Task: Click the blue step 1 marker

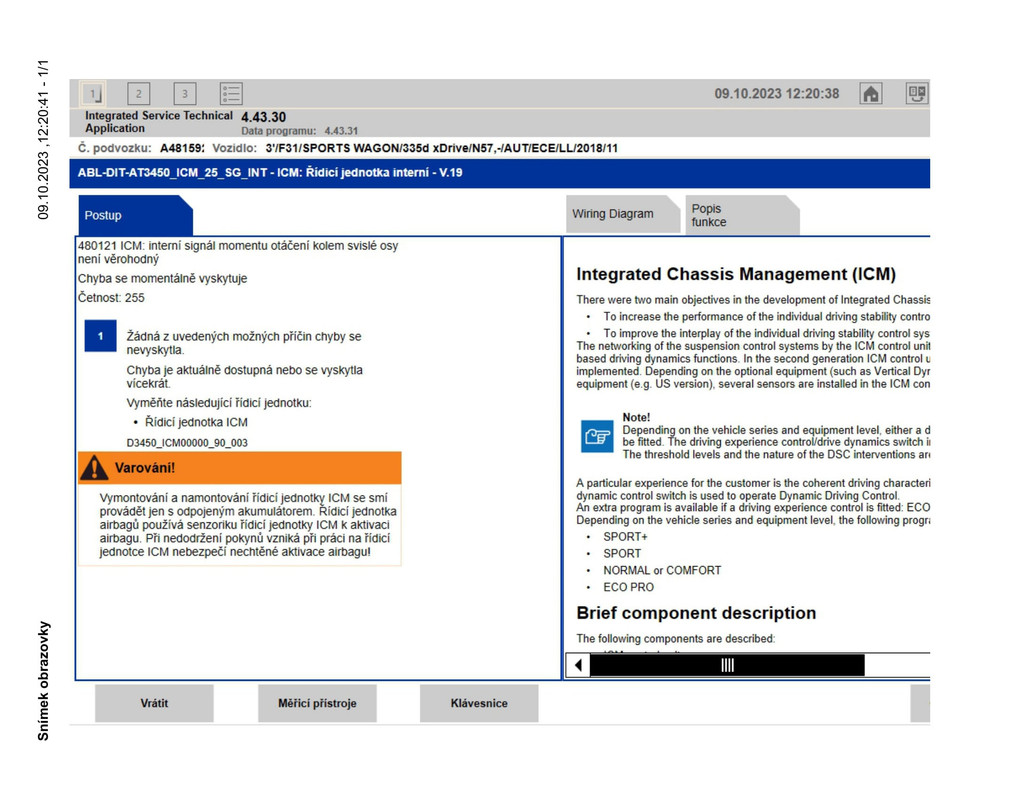Action: (x=100, y=336)
